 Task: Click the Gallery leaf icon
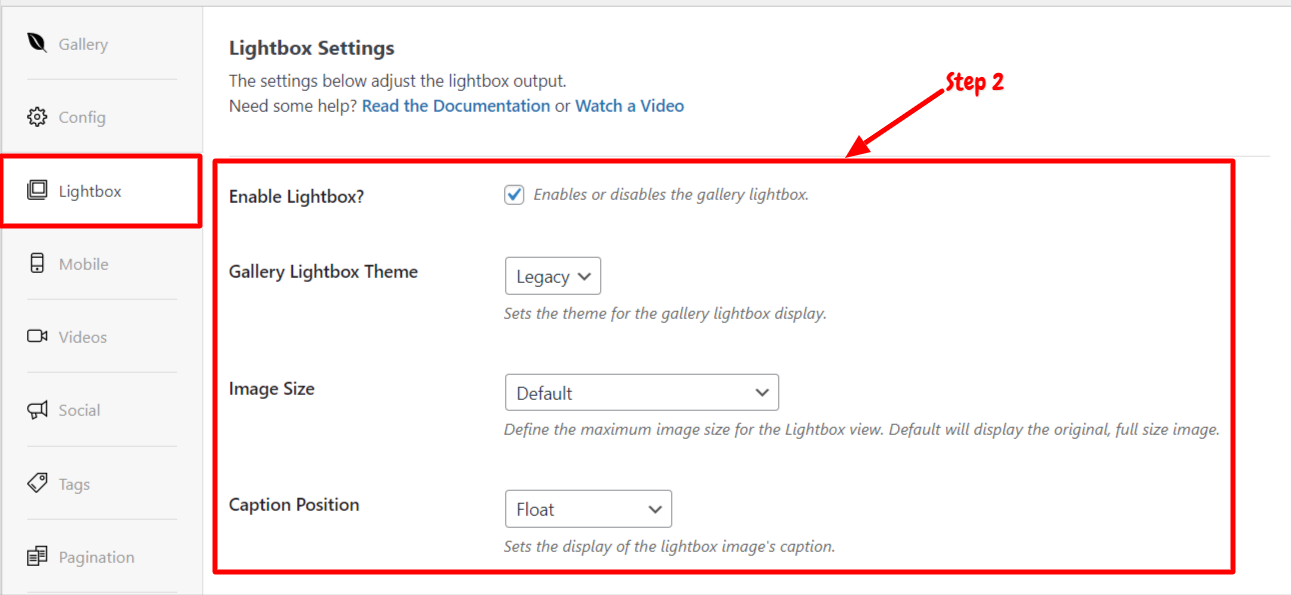point(37,43)
